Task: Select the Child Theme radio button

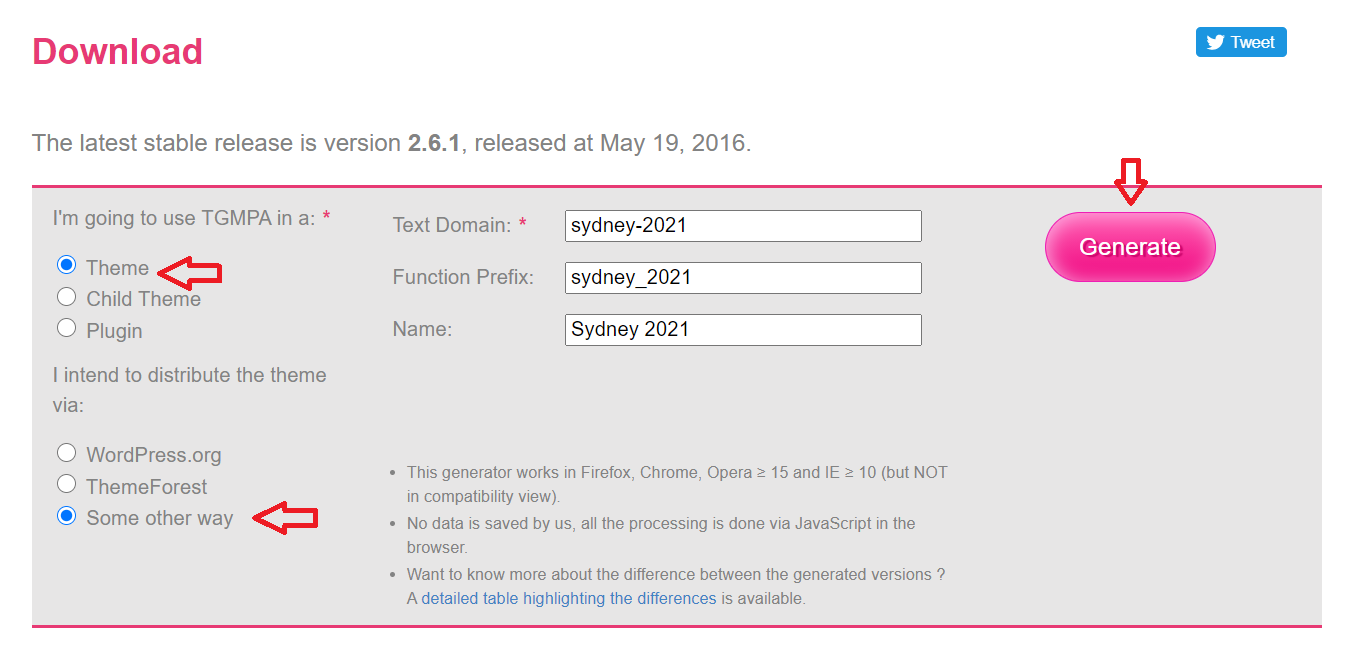Action: [x=66, y=297]
